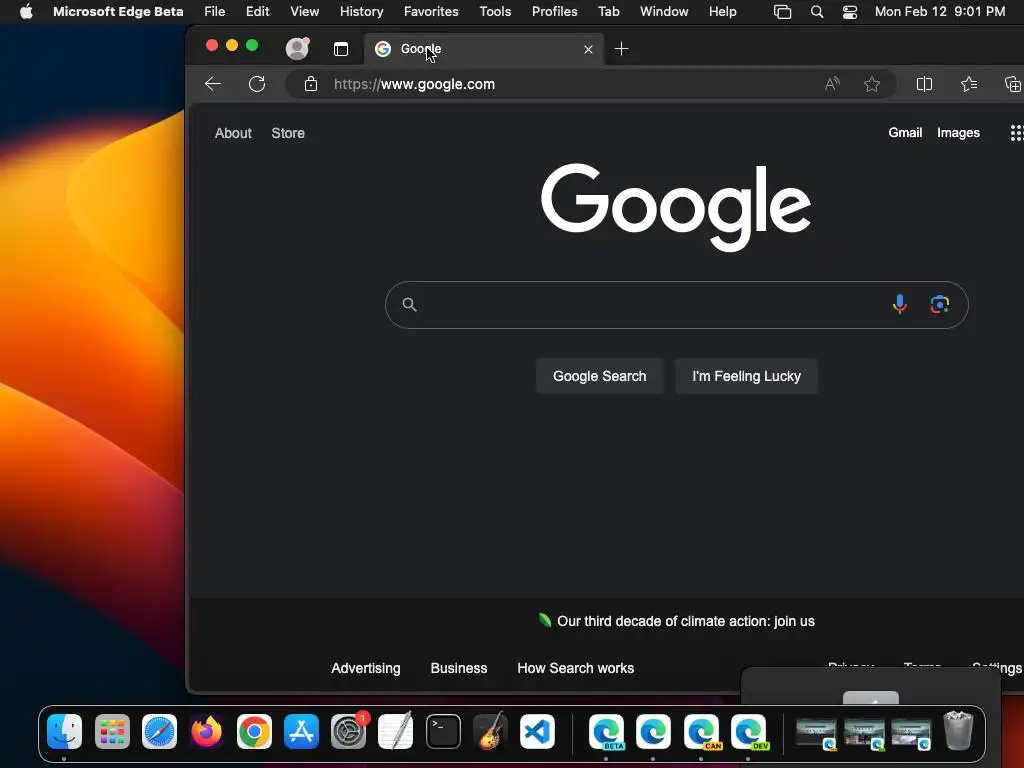Close the Google tab
The image size is (1024, 768).
(588, 49)
